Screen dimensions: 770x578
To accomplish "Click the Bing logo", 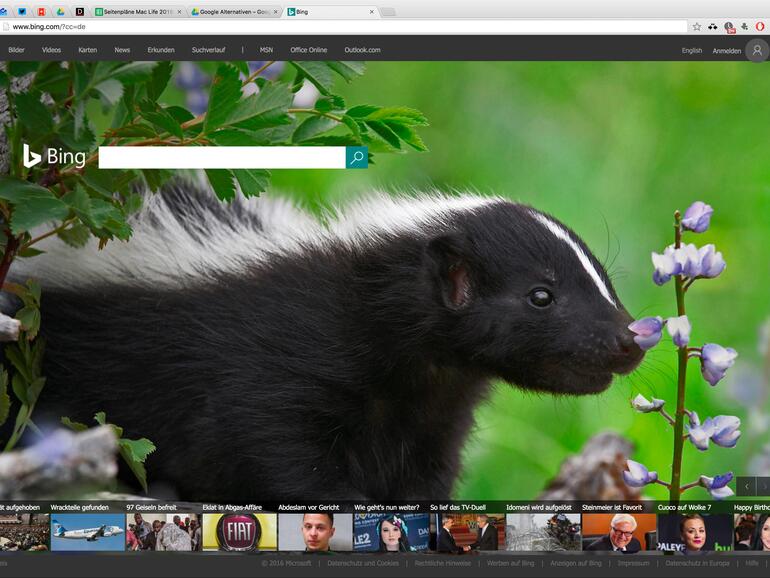I will tap(55, 157).
